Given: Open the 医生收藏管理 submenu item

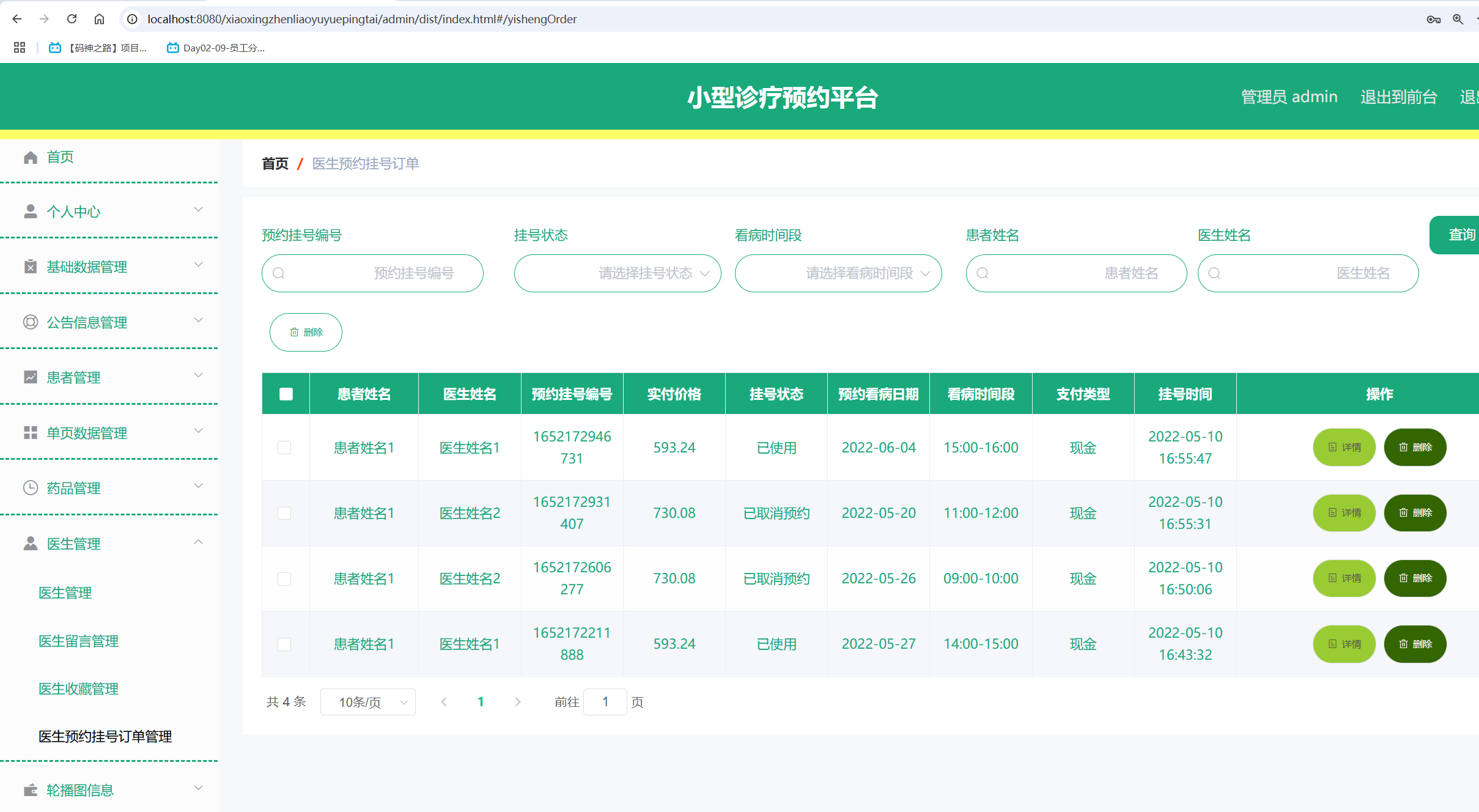Looking at the screenshot, I should coord(78,688).
